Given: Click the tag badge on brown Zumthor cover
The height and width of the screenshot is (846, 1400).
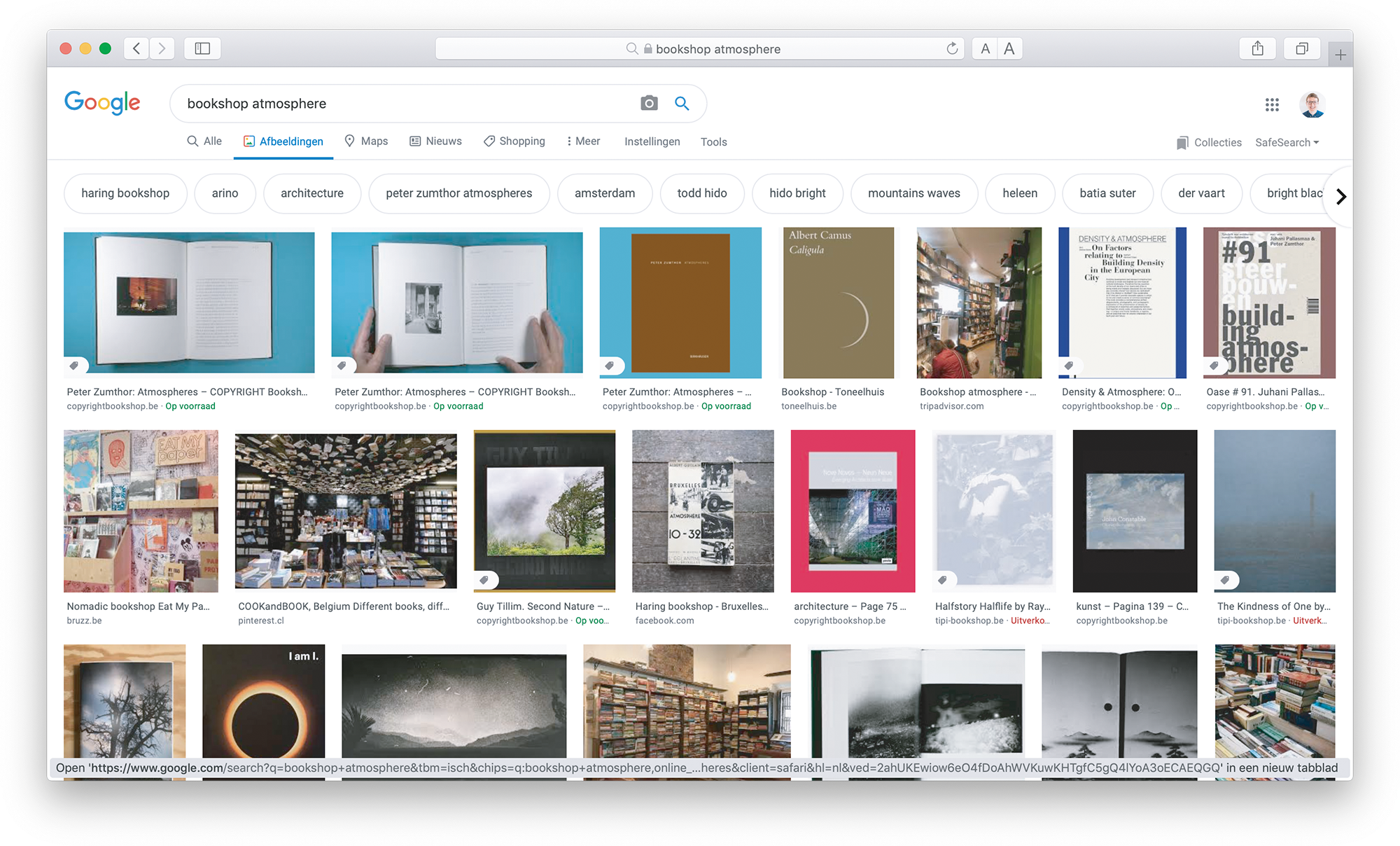Looking at the screenshot, I should [610, 366].
